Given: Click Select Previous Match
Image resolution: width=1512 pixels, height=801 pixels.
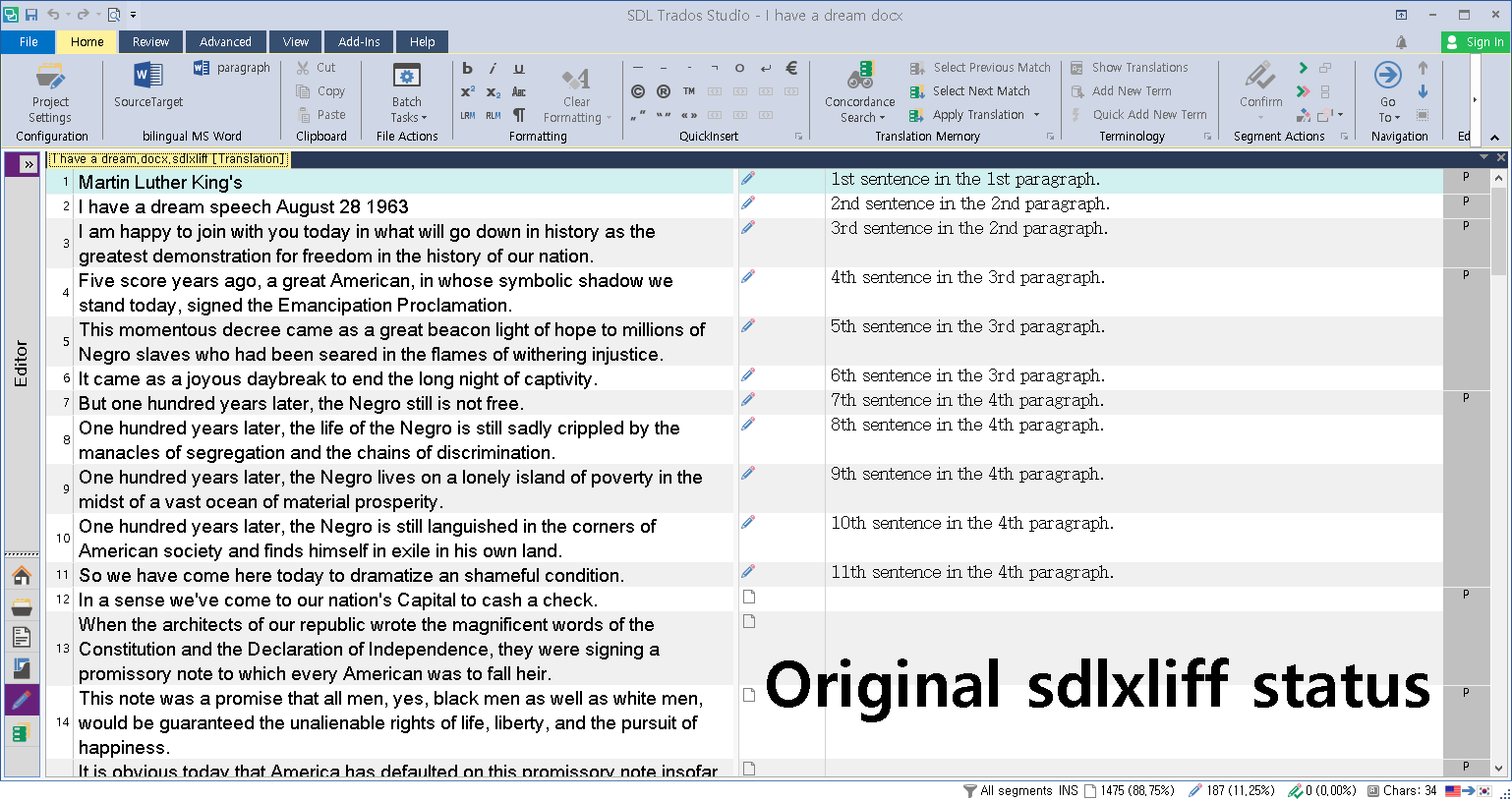Looking at the screenshot, I should [980, 68].
